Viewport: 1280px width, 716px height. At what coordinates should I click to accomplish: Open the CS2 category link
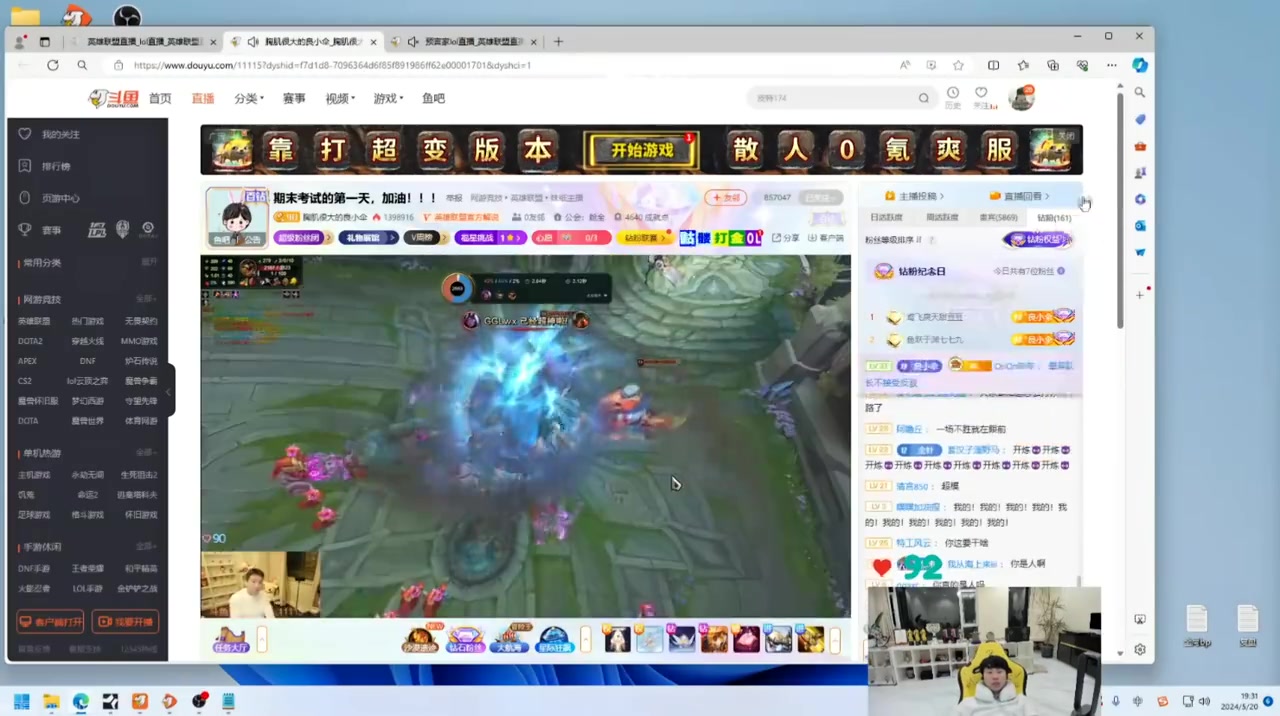(25, 381)
